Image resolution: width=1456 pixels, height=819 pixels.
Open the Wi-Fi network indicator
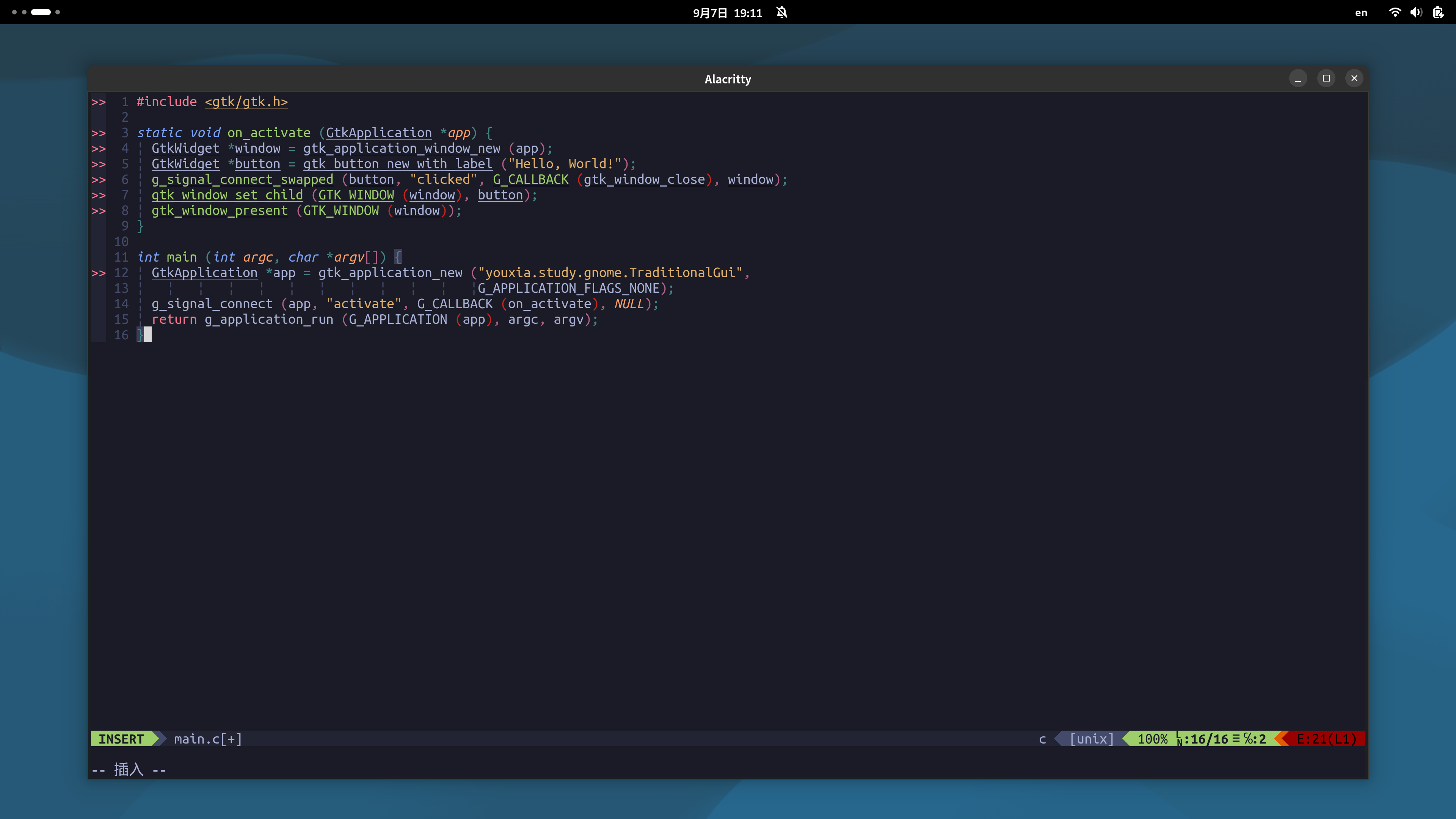coord(1395,13)
